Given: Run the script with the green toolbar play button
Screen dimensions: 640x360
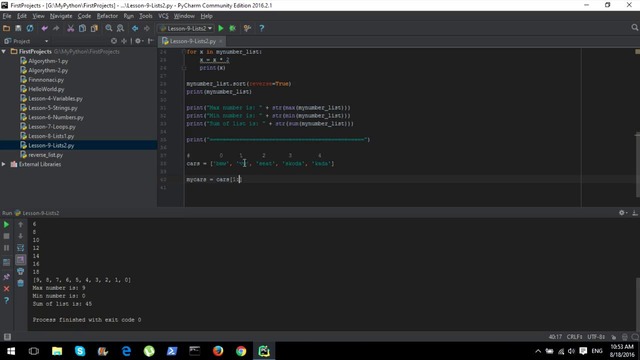Looking at the screenshot, I should (x=221, y=28).
